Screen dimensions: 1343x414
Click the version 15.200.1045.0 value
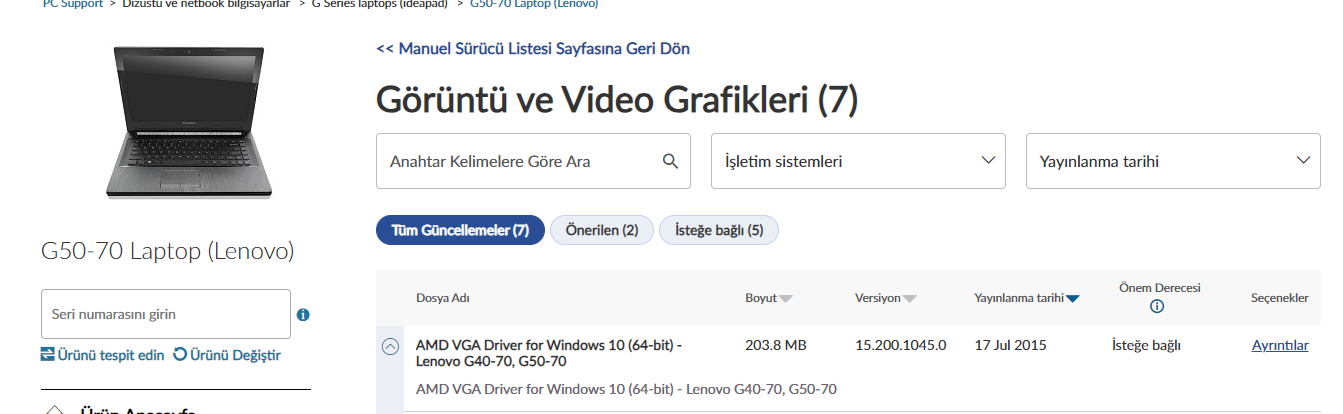[901, 346]
